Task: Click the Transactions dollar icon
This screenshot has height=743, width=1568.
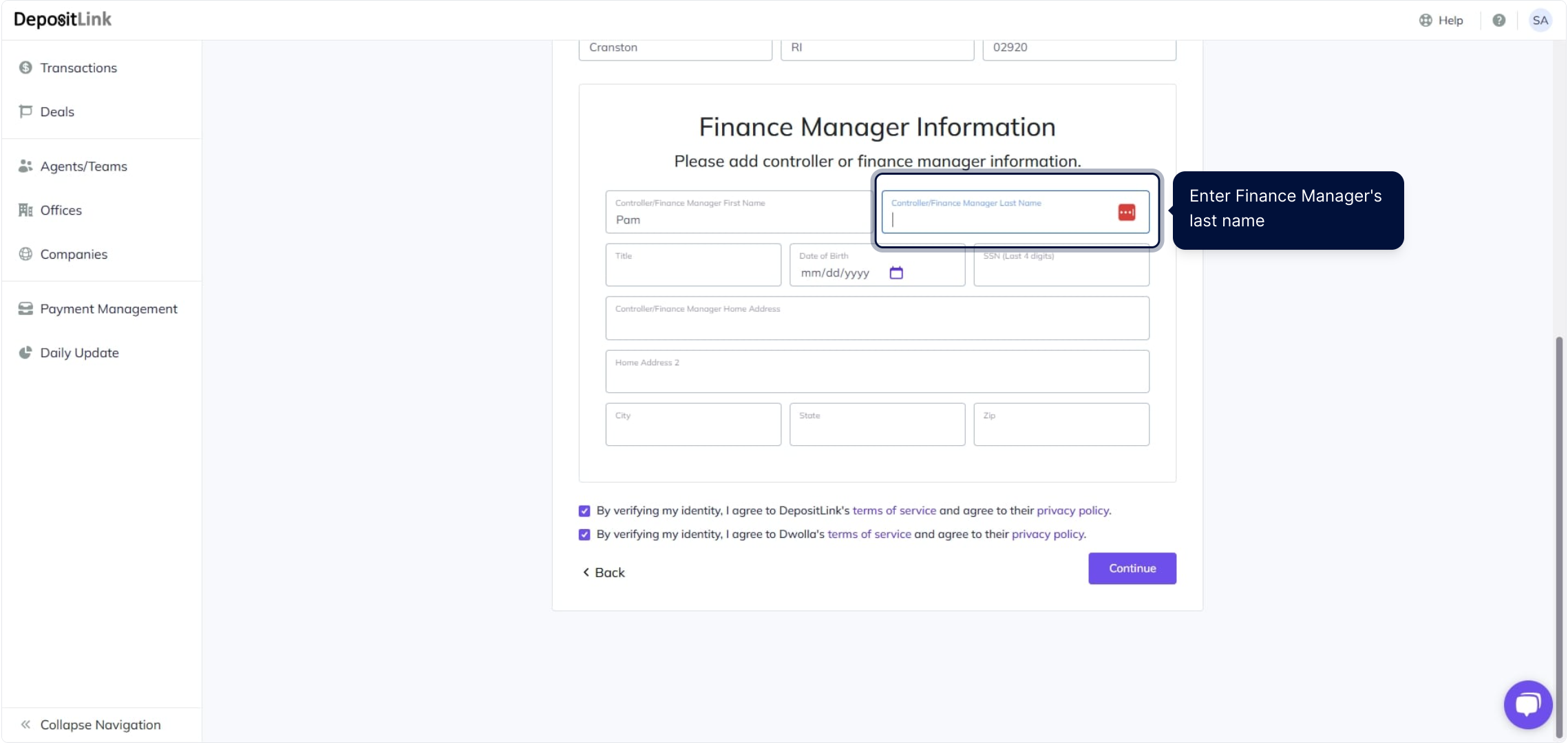Action: [x=25, y=67]
